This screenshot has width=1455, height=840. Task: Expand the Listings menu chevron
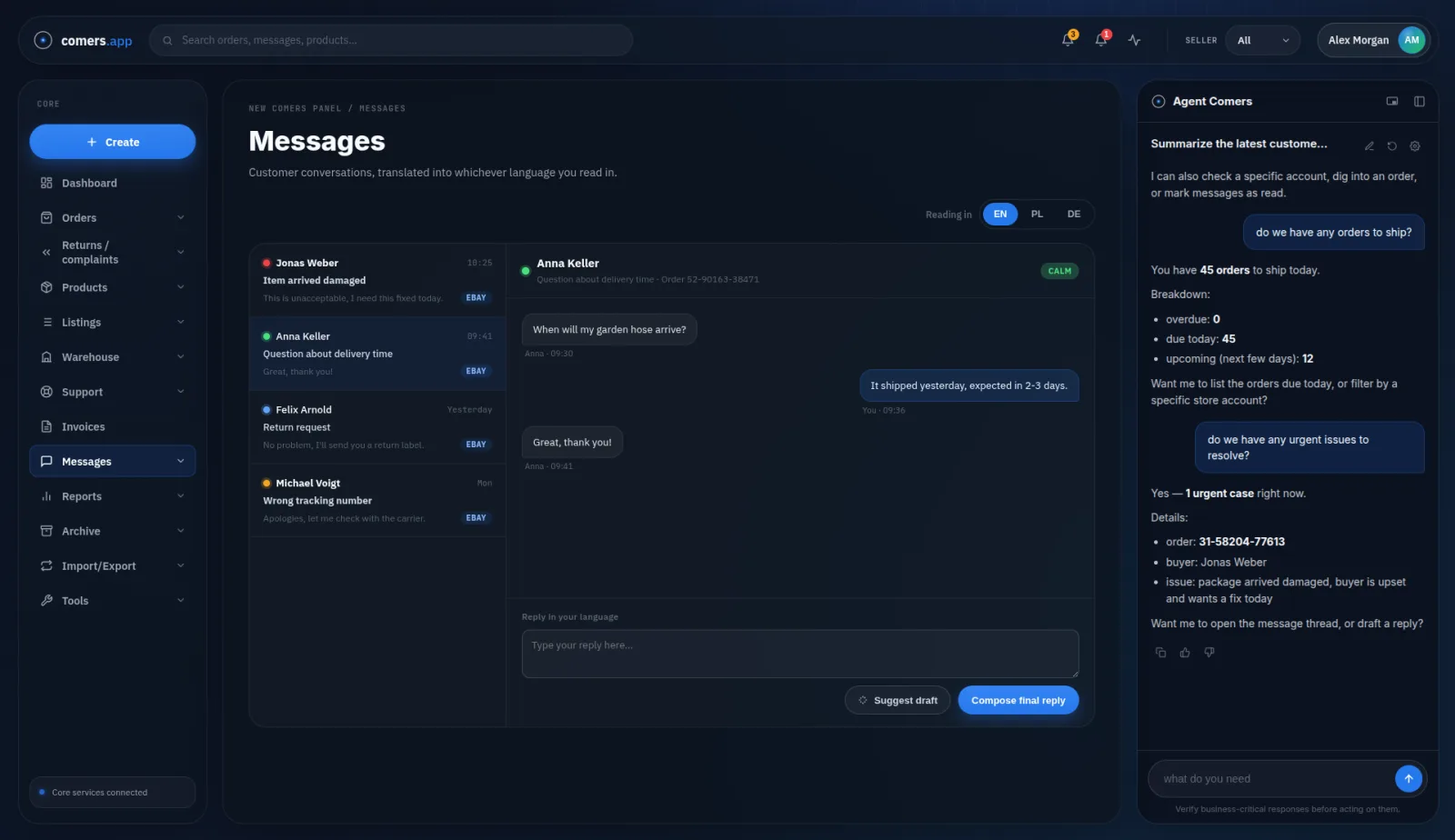pyautogui.click(x=180, y=322)
